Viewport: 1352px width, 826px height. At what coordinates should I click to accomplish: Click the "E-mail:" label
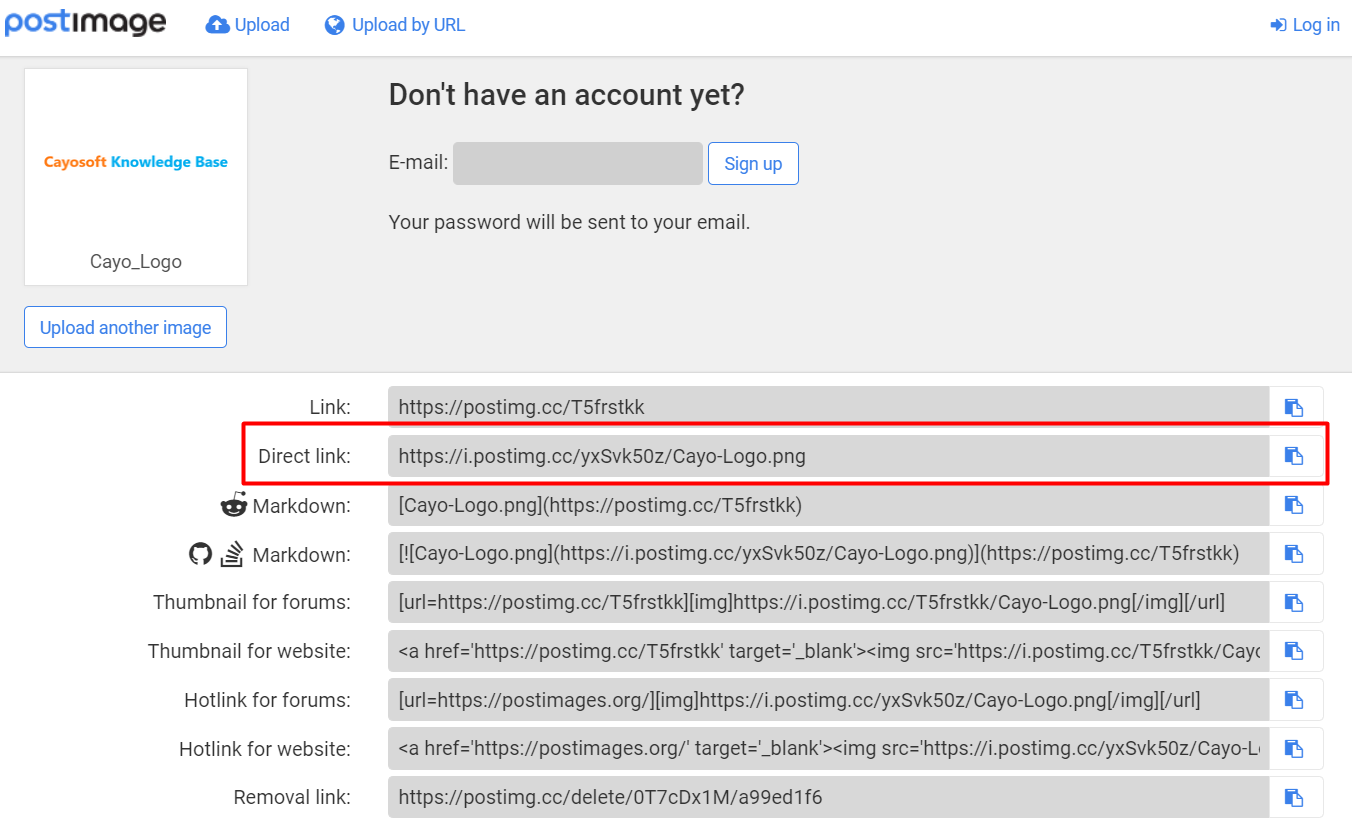(x=418, y=162)
